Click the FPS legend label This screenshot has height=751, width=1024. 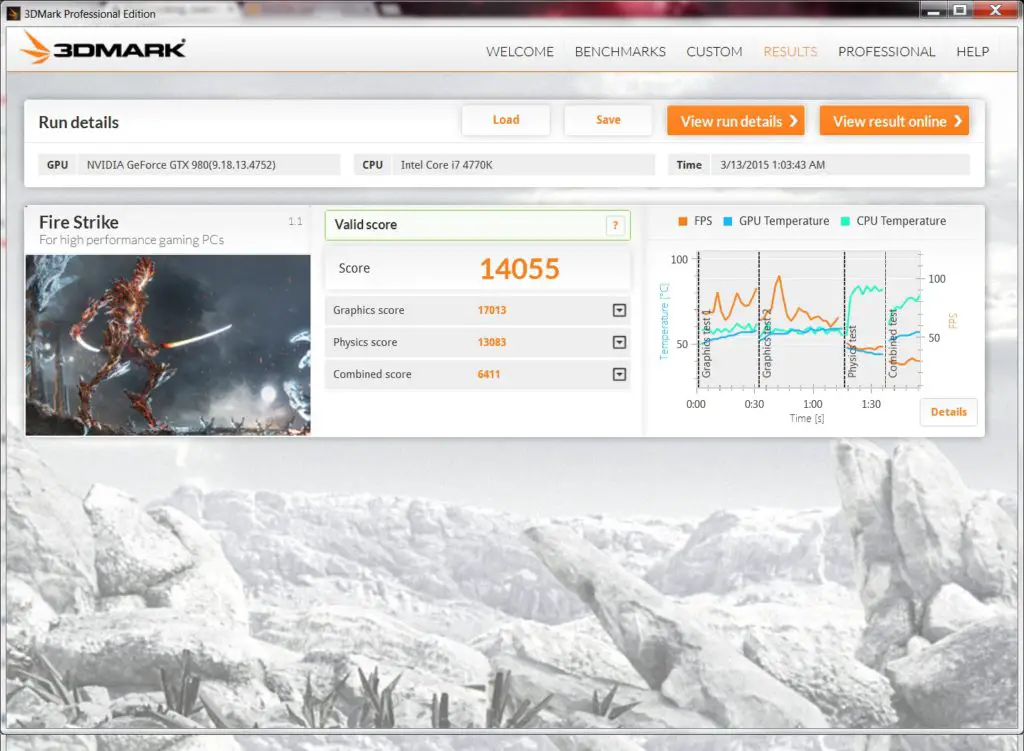pyautogui.click(x=703, y=221)
